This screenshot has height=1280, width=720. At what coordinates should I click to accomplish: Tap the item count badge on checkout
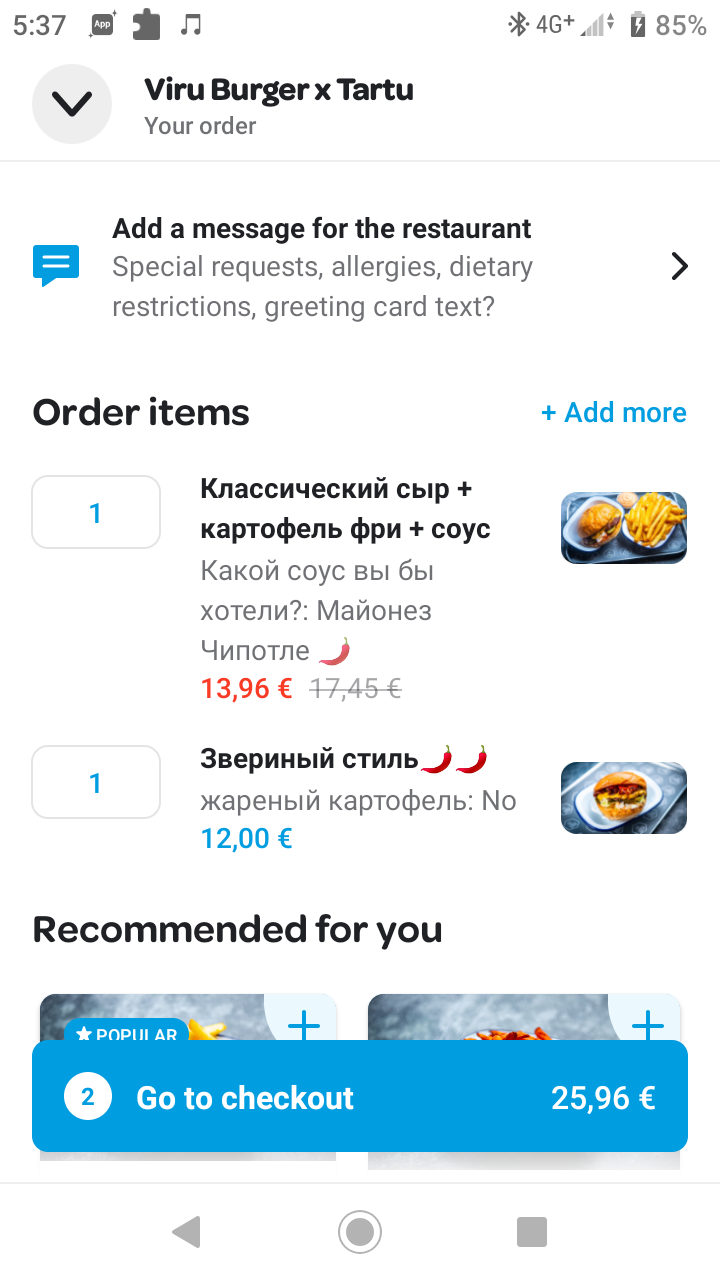88,1097
